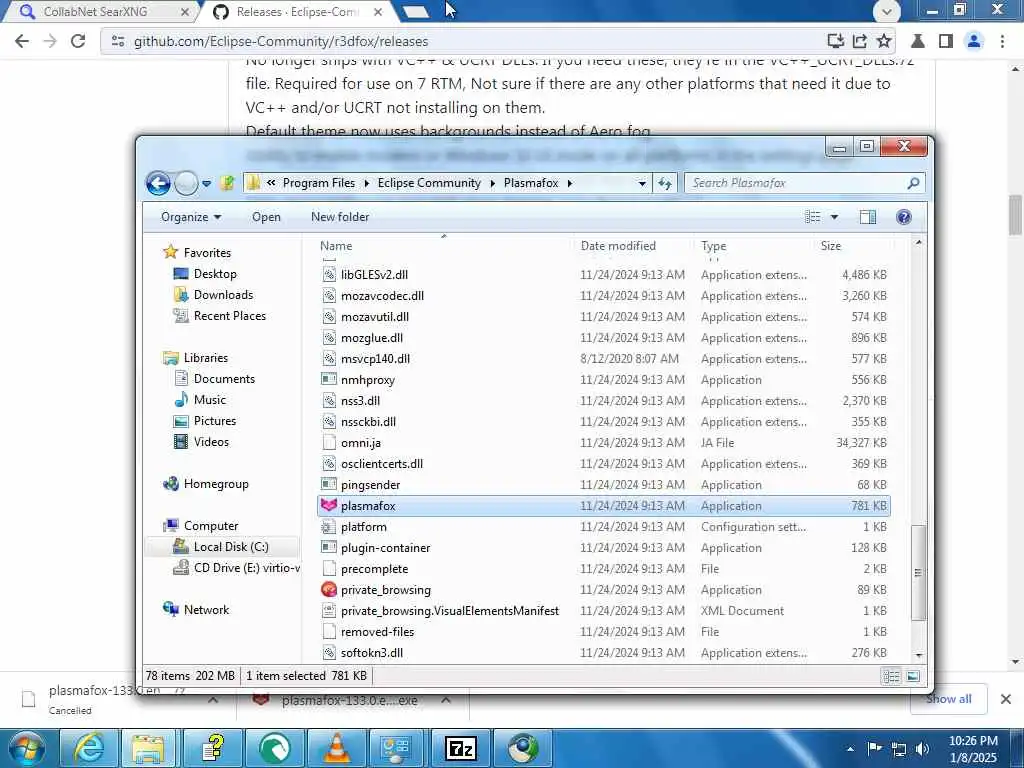Expand the arrow after Program Files breadcrumb
The image size is (1024, 768).
[366, 184]
